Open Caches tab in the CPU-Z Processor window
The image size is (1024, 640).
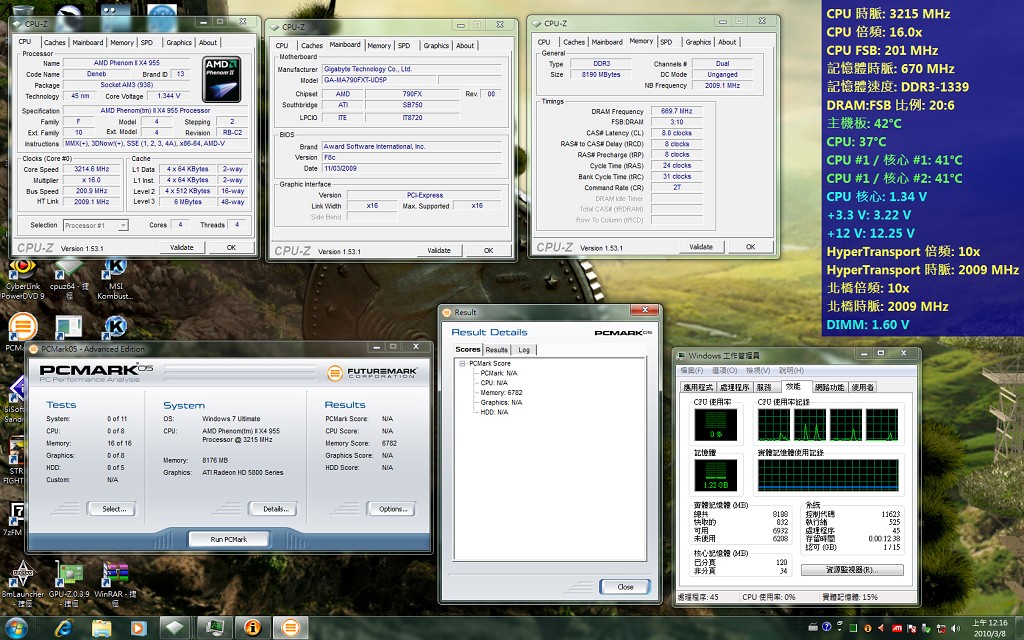pyautogui.click(x=54, y=42)
